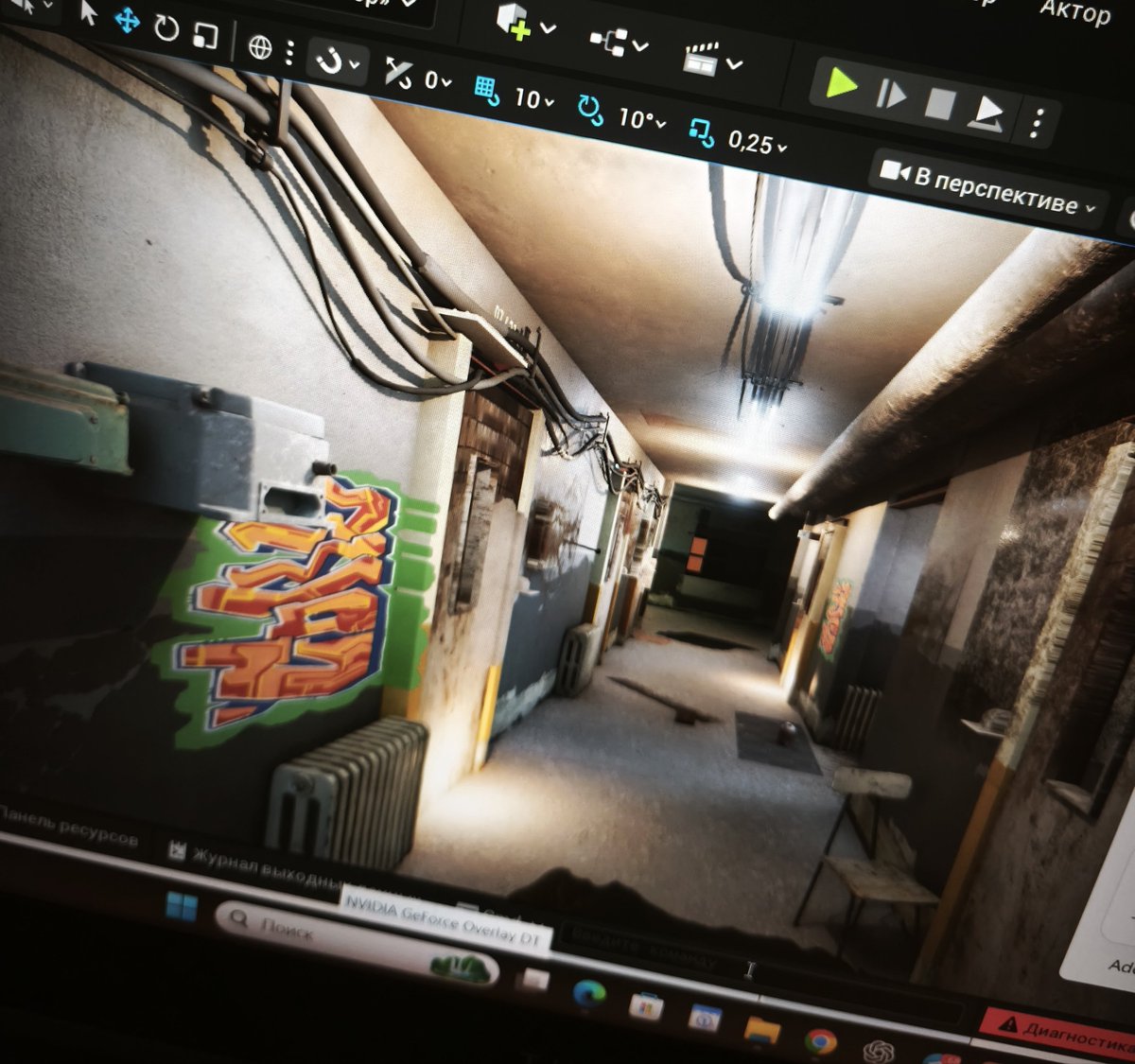This screenshot has height=1064, width=1135.
Task: Open the ChatGPT app on the taskbar
Action: 879,1052
